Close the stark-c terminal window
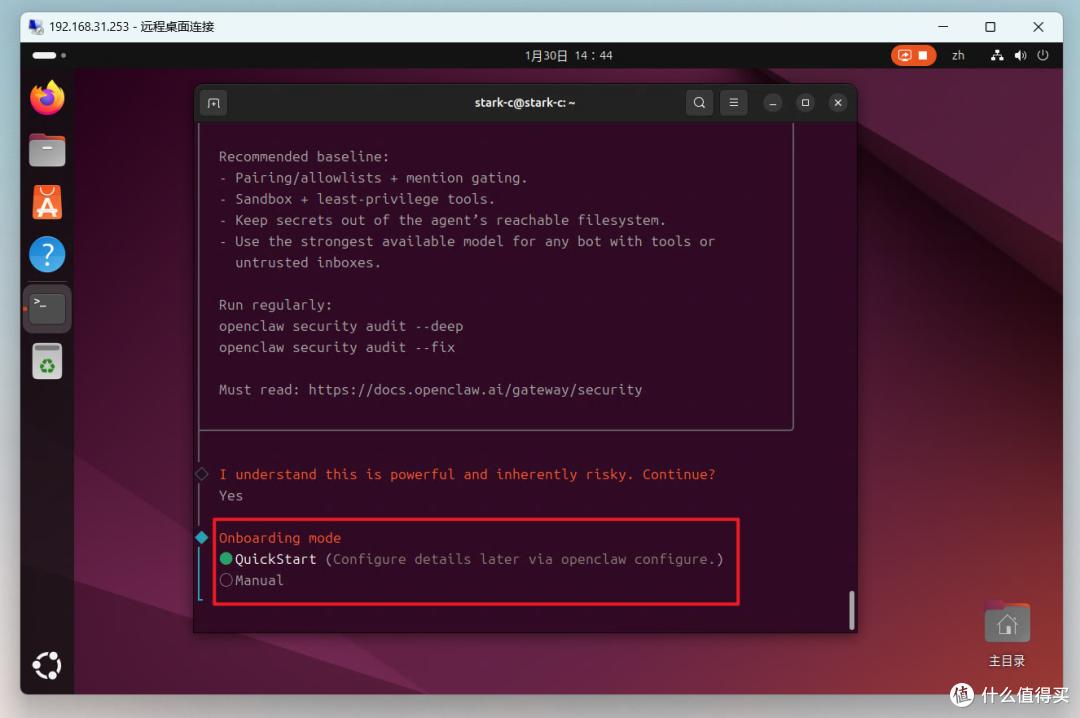1080x718 pixels. [x=838, y=103]
